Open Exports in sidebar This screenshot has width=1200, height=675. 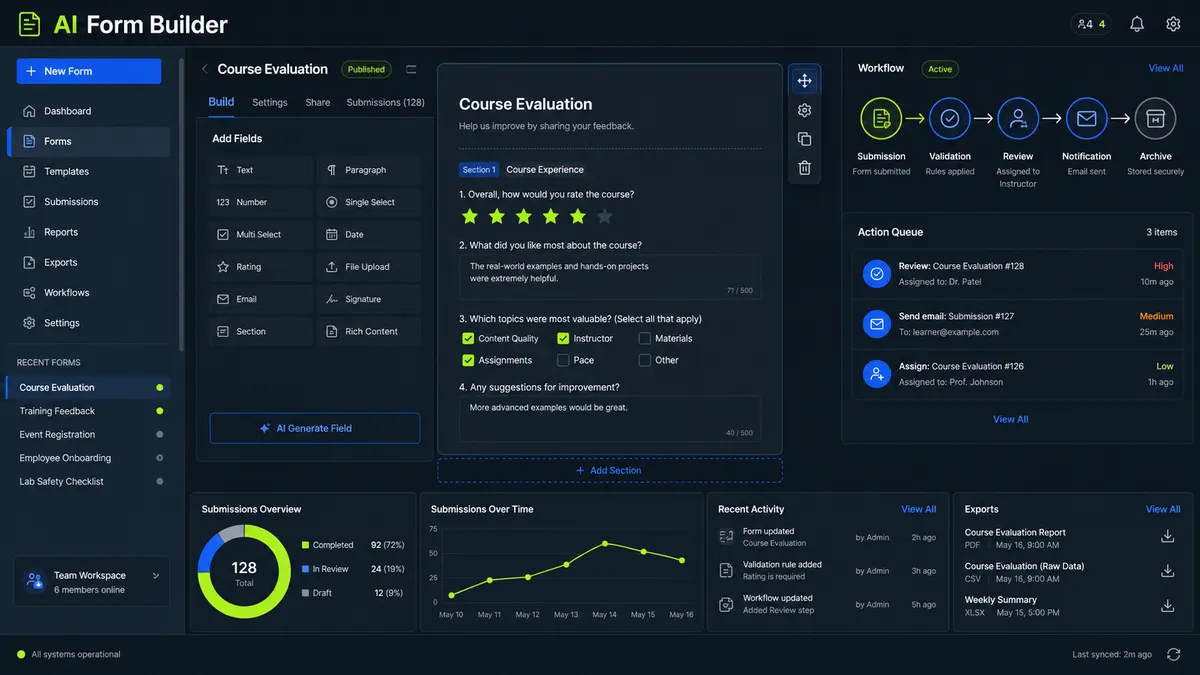point(88,262)
